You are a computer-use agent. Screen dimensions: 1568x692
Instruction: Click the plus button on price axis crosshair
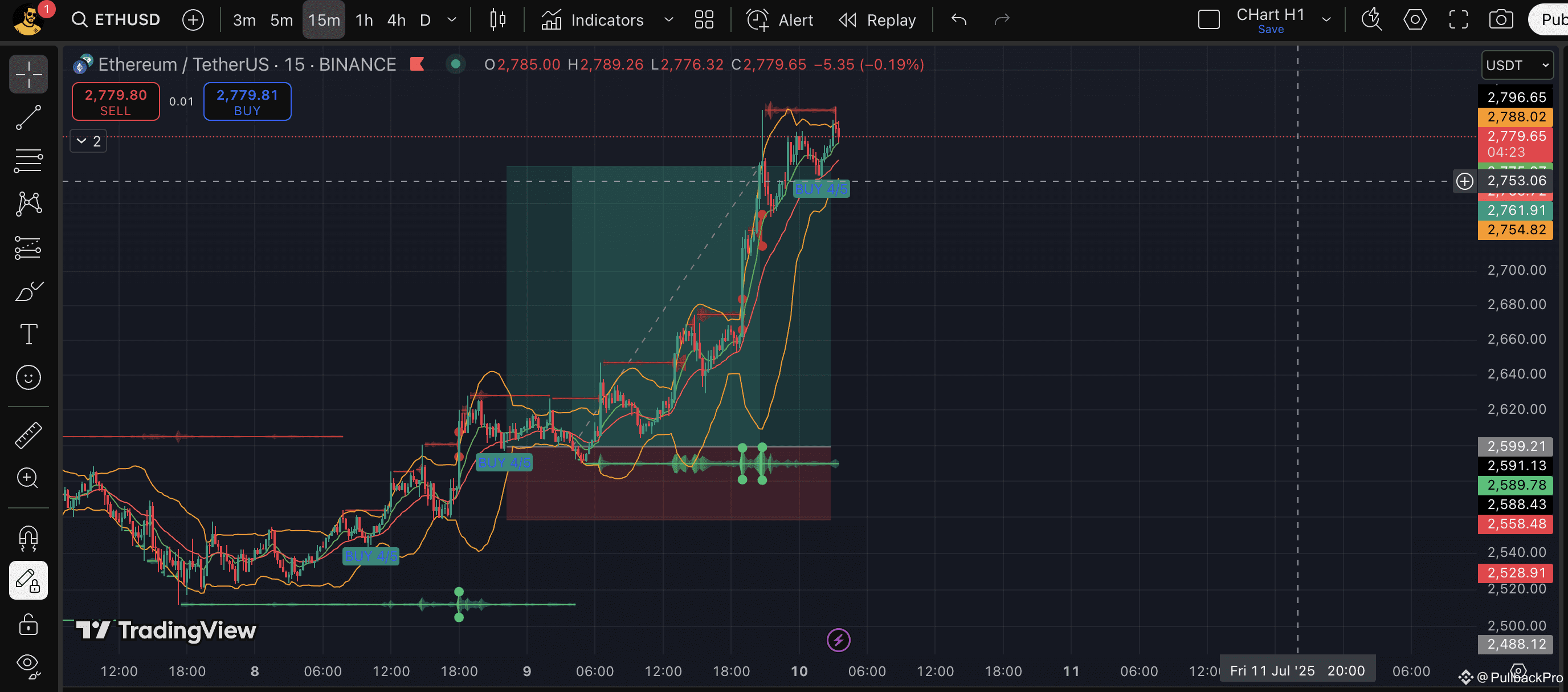tap(1464, 181)
